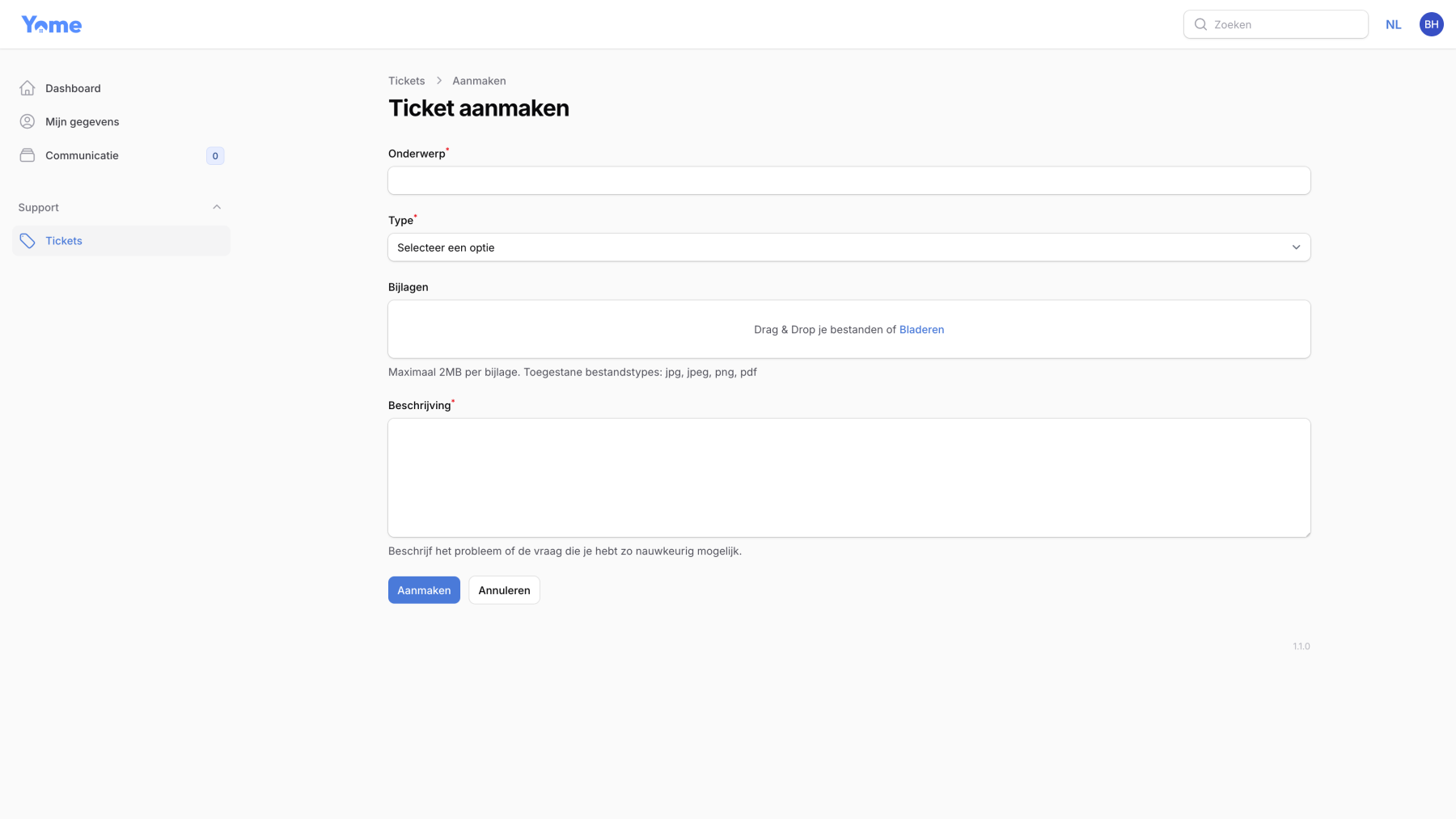Switch to the Tickets menu item
Screen dimensions: 1456x819
click(x=63, y=240)
